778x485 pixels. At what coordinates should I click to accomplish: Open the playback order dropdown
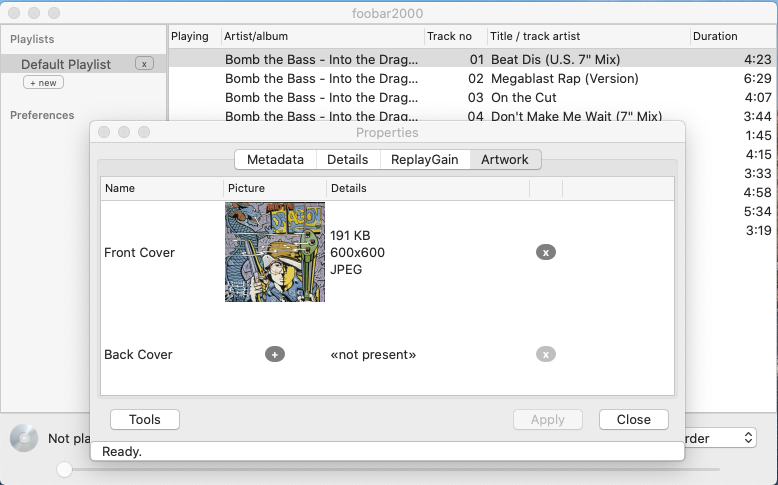point(720,438)
